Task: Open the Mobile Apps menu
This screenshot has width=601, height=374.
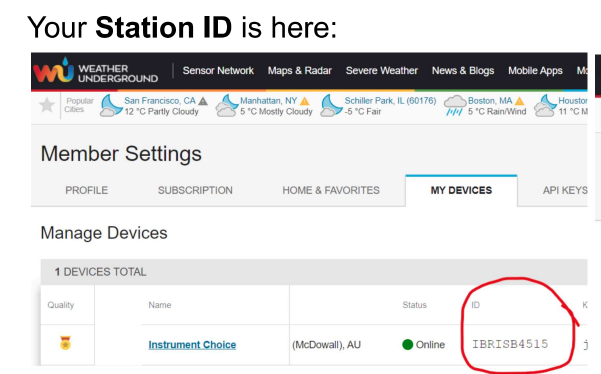Action: pos(535,71)
